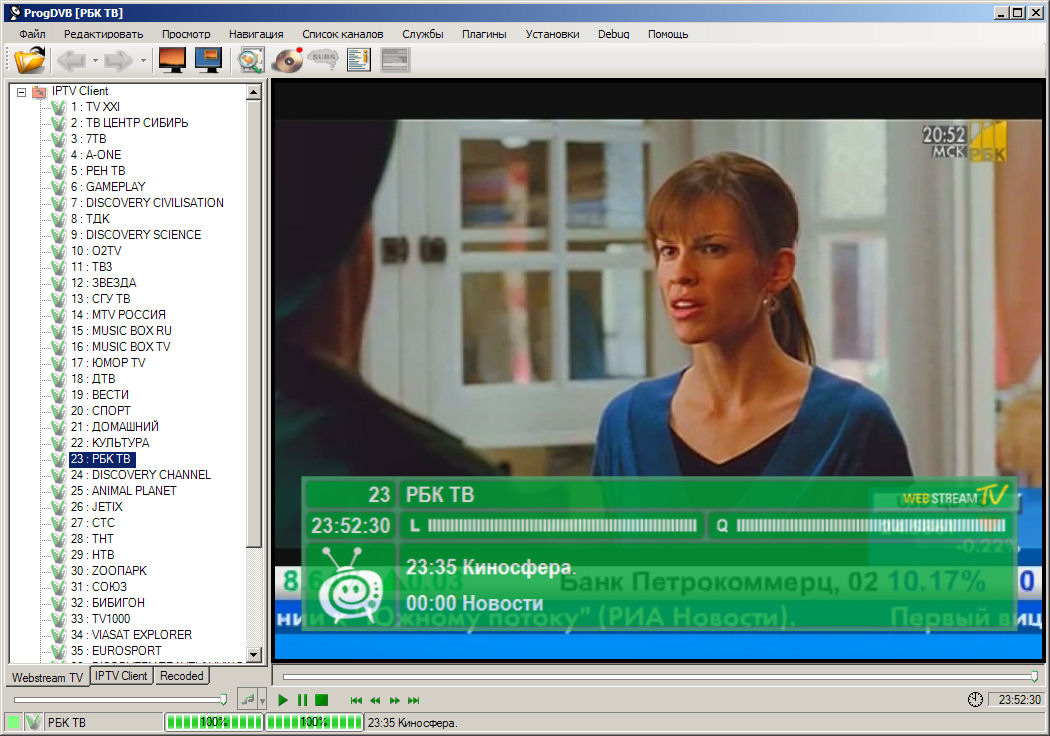Stop playback with the green Stop button
The width and height of the screenshot is (1050, 736).
[x=321, y=700]
